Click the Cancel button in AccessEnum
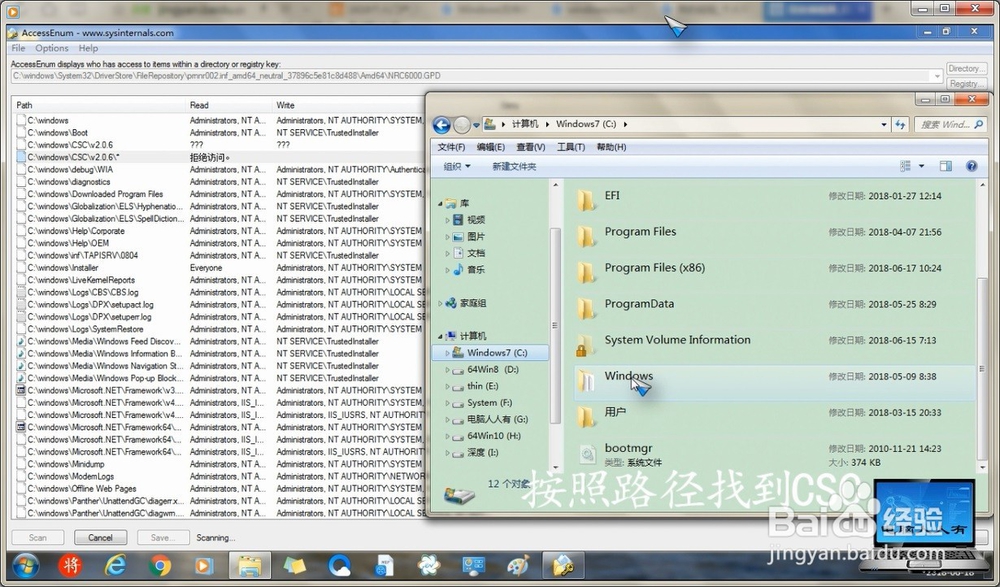The width and height of the screenshot is (1000, 587). (100, 537)
